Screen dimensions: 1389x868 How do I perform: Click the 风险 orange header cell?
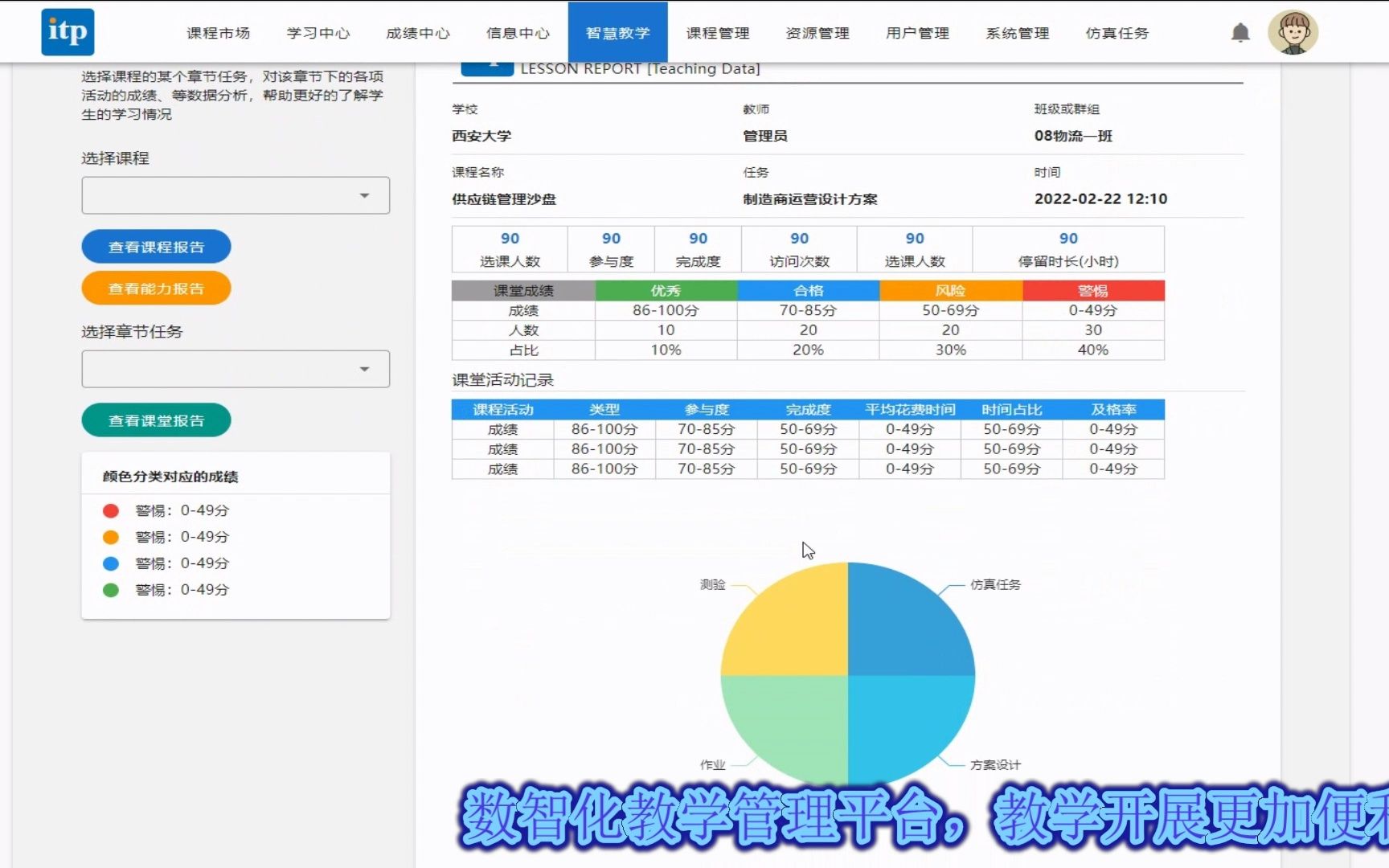click(951, 290)
